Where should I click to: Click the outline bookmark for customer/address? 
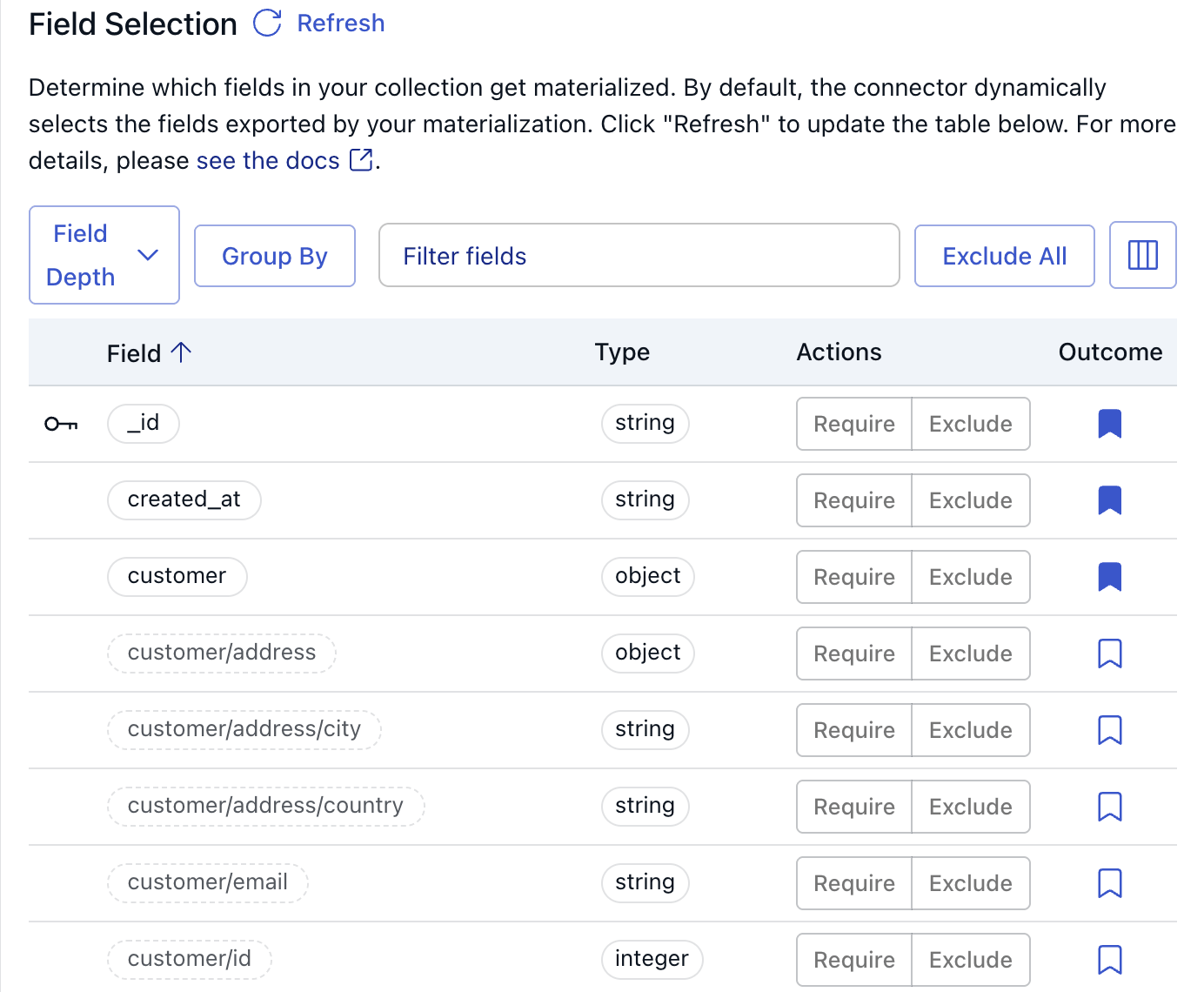pos(1110,654)
